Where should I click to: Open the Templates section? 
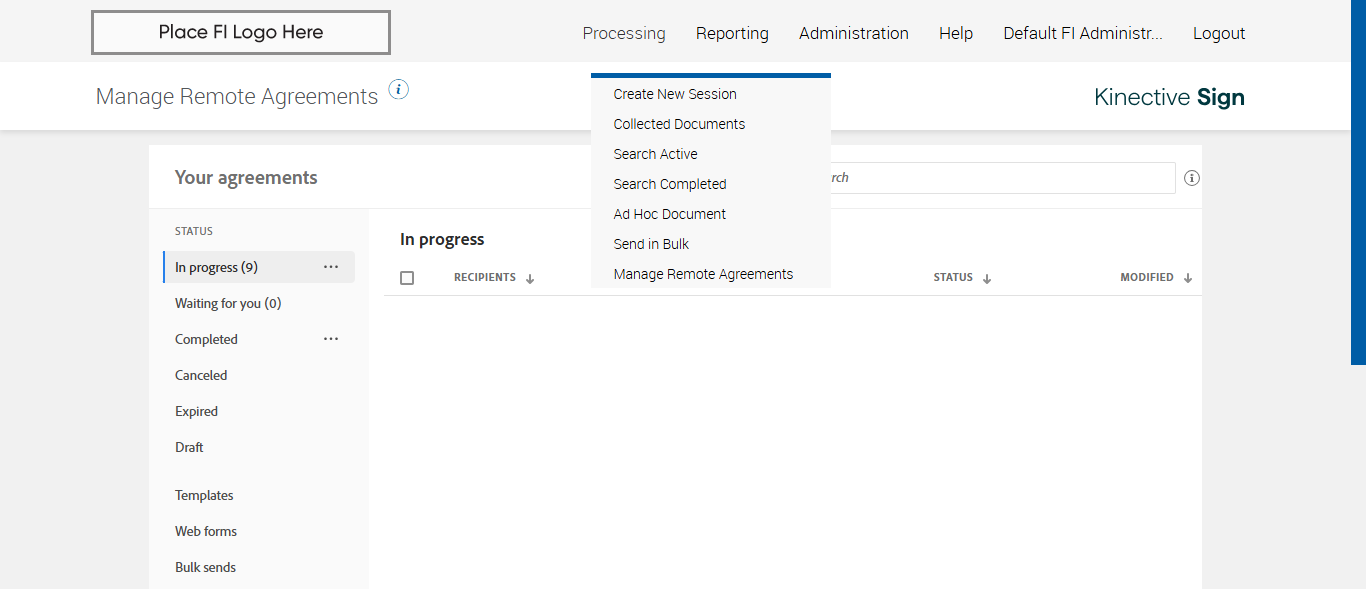[x=204, y=495]
